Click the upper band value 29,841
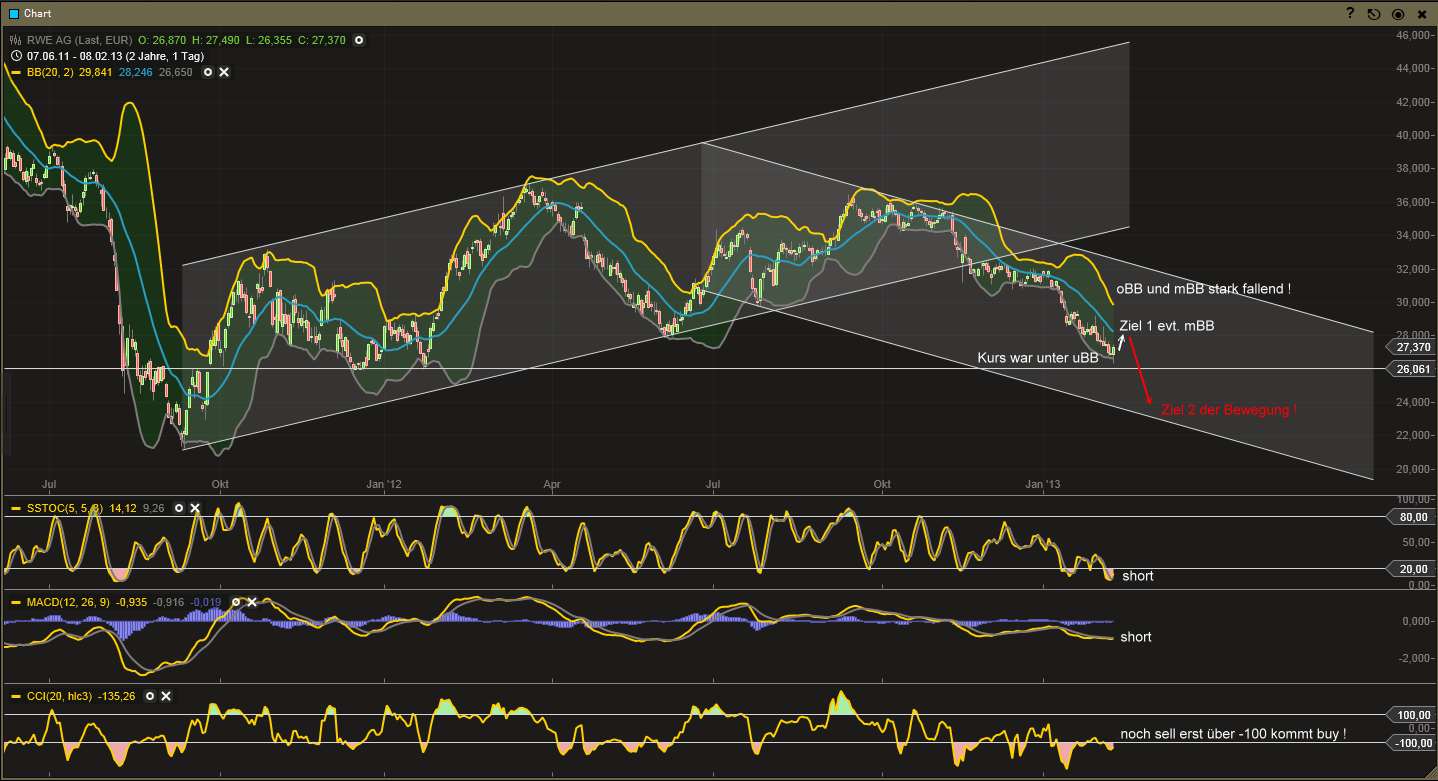 point(95,72)
